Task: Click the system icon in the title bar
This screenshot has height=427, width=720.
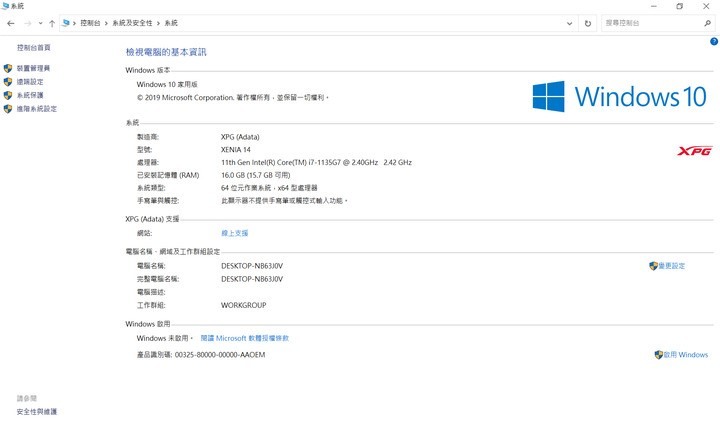Action: 6,6
